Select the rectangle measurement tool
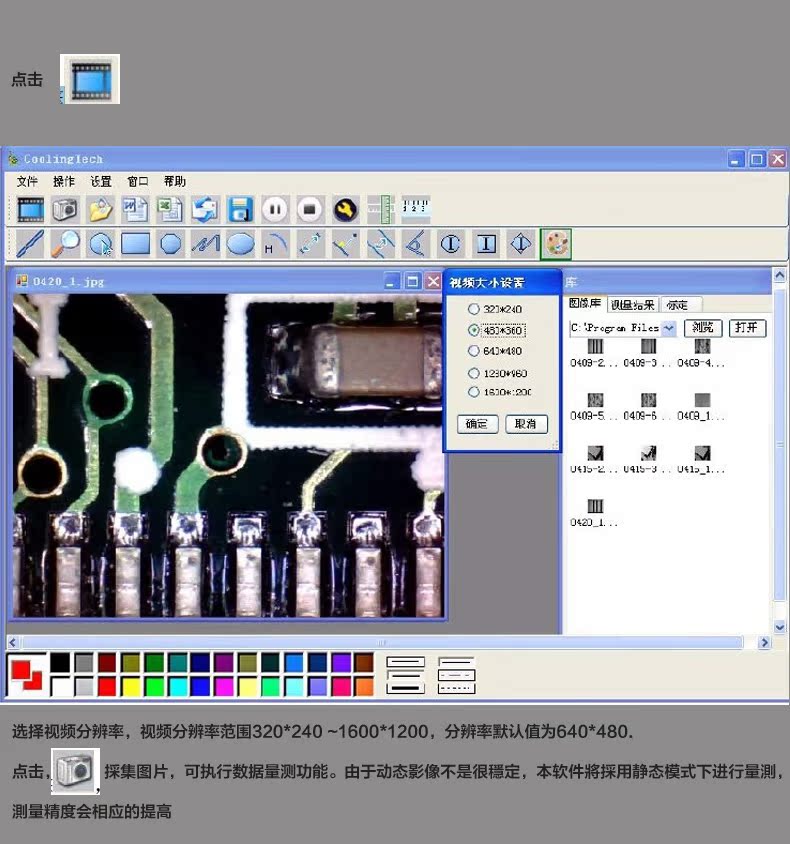Image resolution: width=790 pixels, height=844 pixels. pos(135,243)
